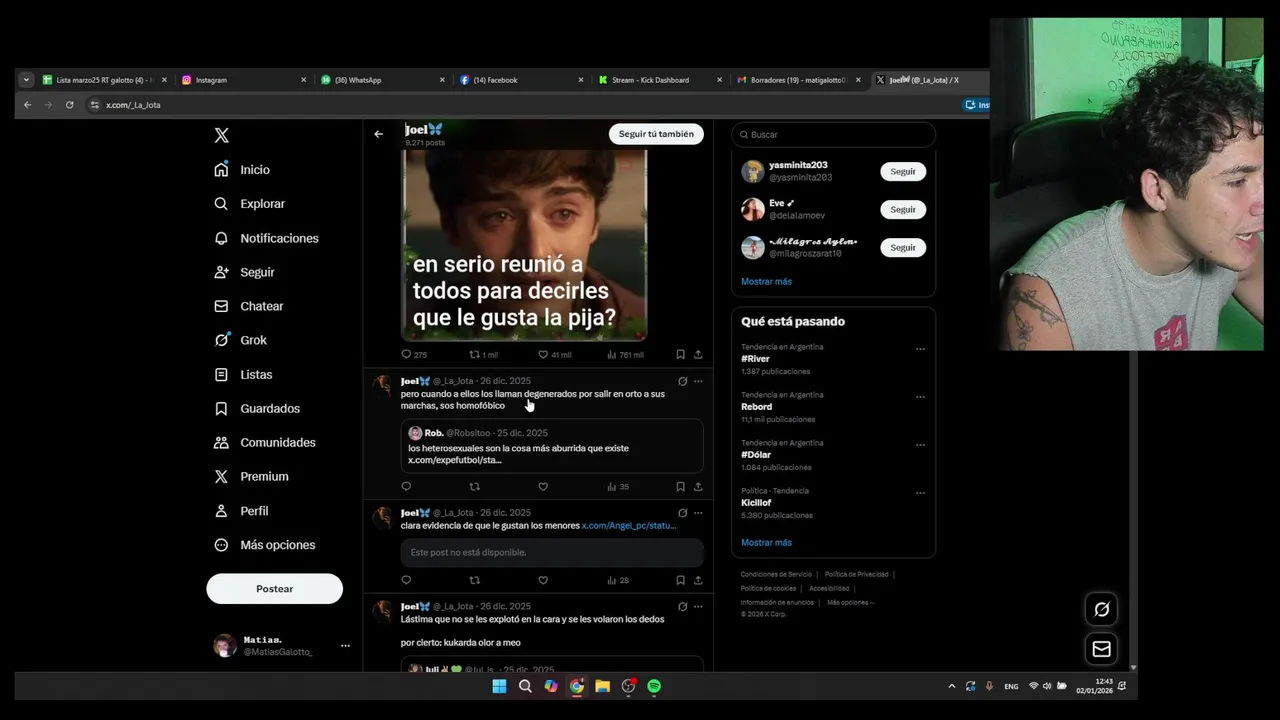Open account menu for Matias
This screenshot has height=720, width=1280.
(x=345, y=646)
